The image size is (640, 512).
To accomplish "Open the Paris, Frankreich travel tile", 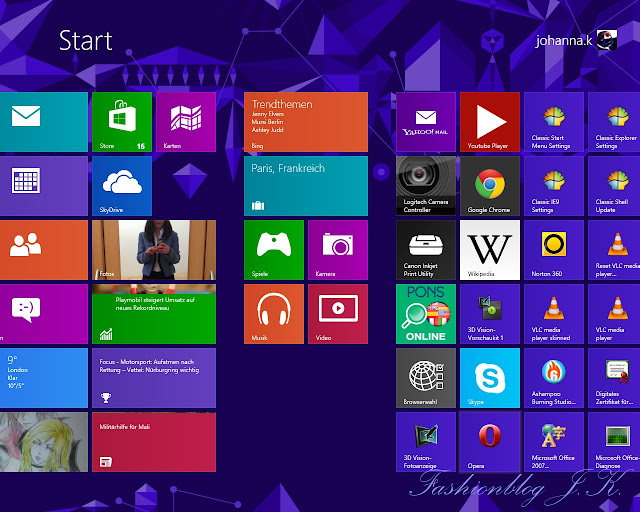I will click(306, 186).
